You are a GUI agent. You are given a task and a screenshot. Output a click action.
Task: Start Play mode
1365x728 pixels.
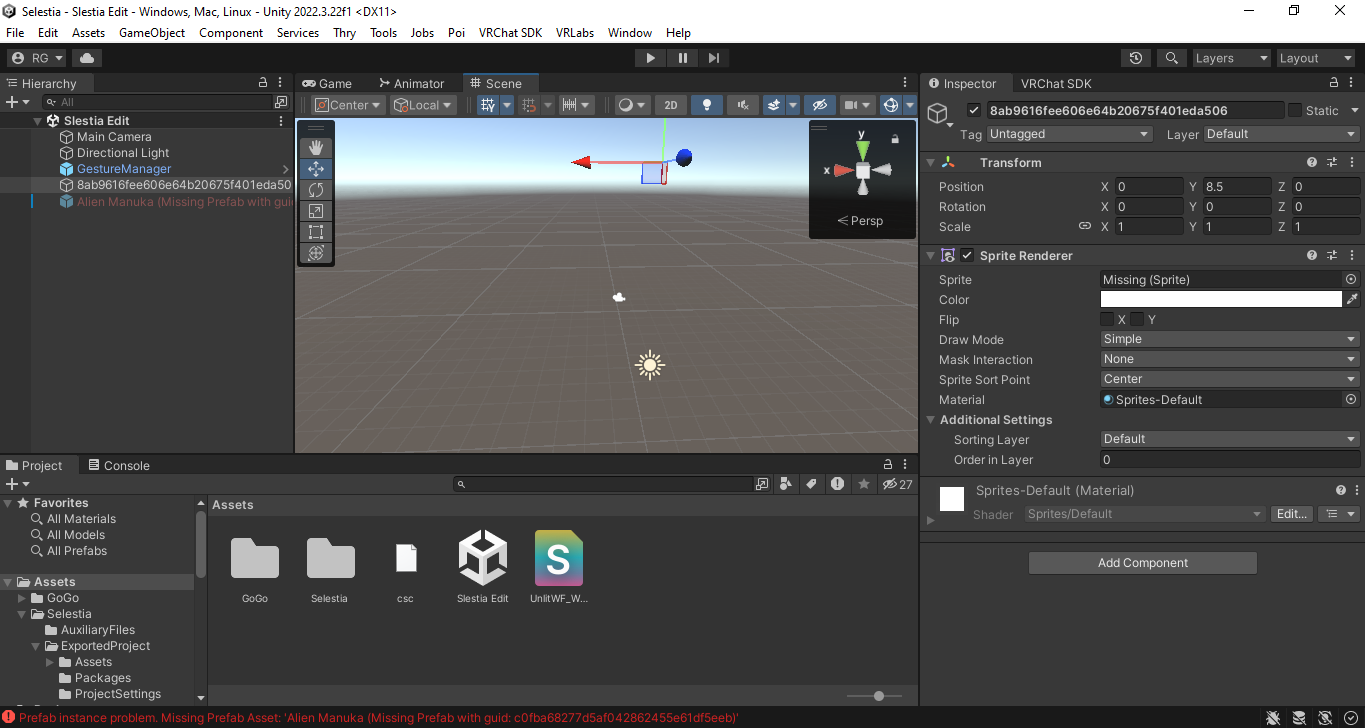pos(651,58)
